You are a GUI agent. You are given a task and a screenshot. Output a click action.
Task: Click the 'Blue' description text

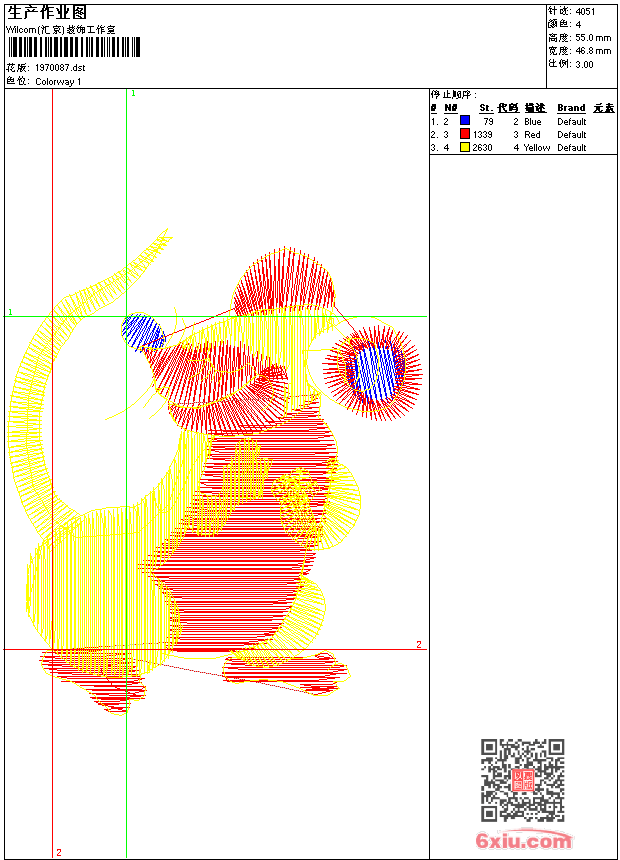(x=533, y=121)
